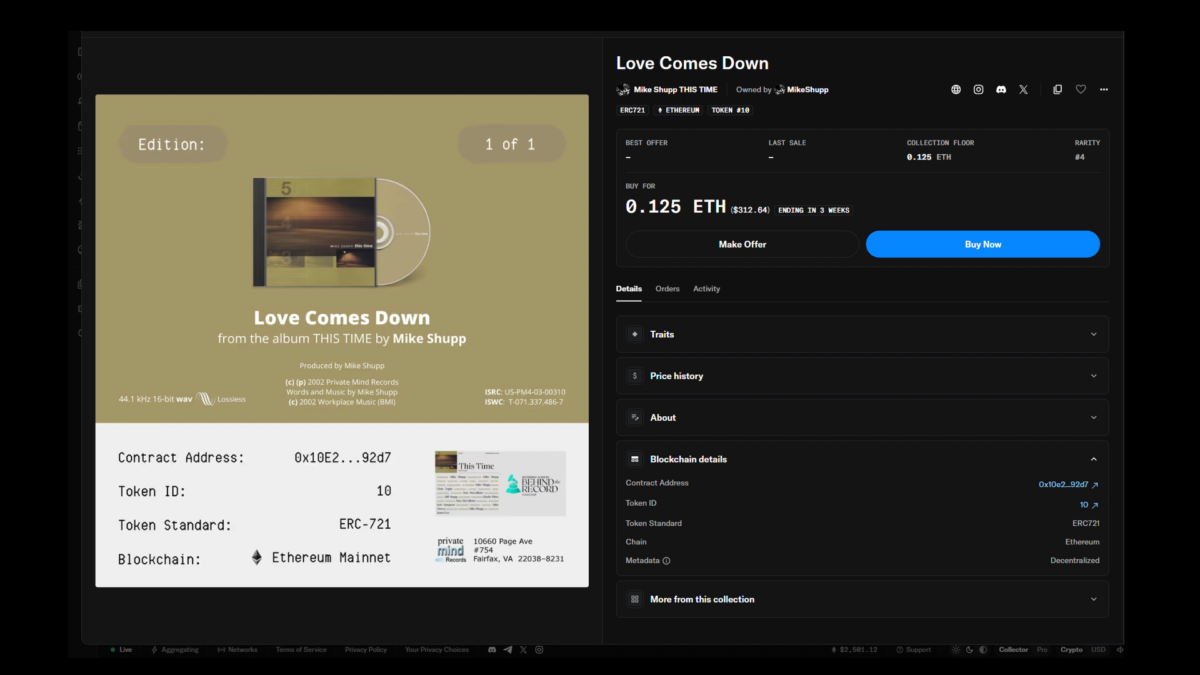
Task: Click the rarity value #4
Action: pos(1080,157)
